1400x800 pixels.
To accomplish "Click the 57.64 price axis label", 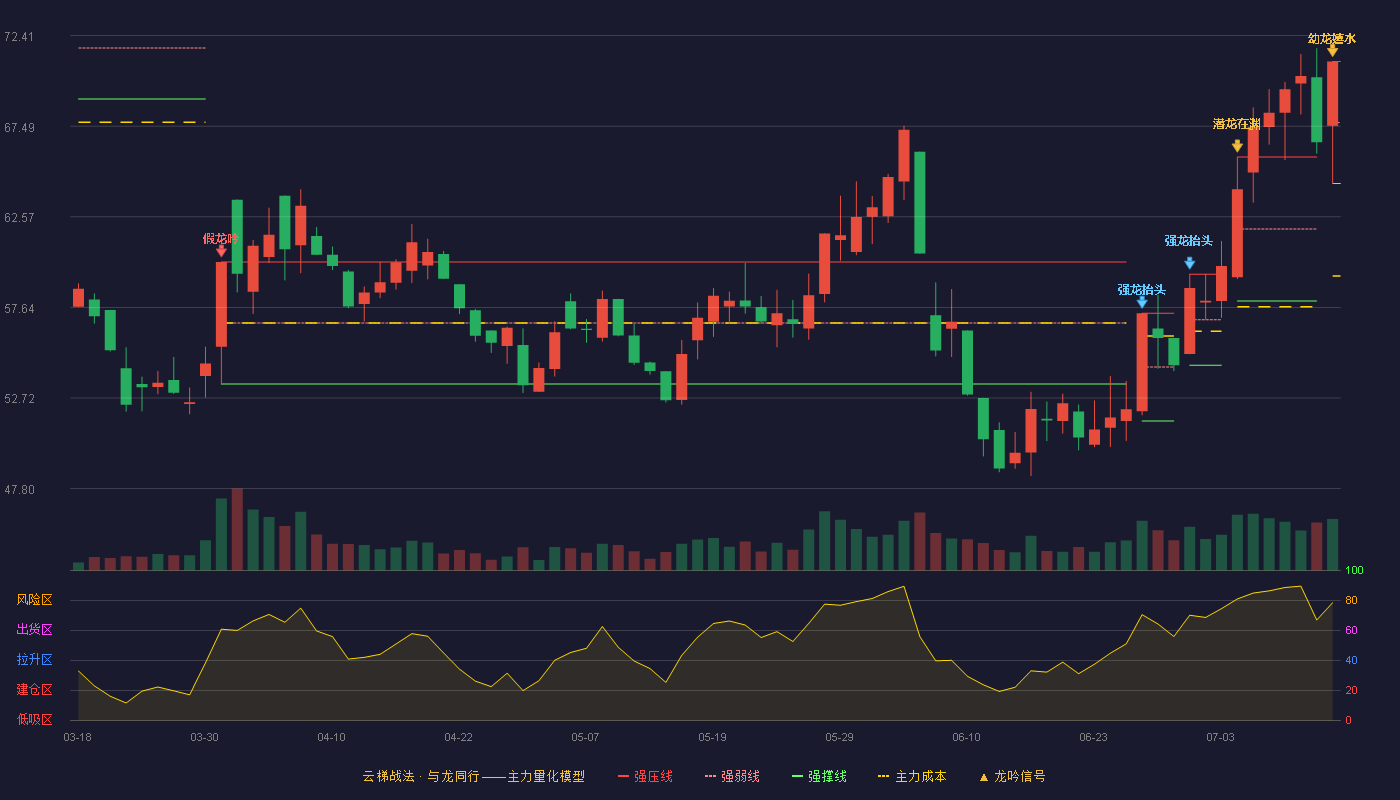I will click(x=19, y=308).
